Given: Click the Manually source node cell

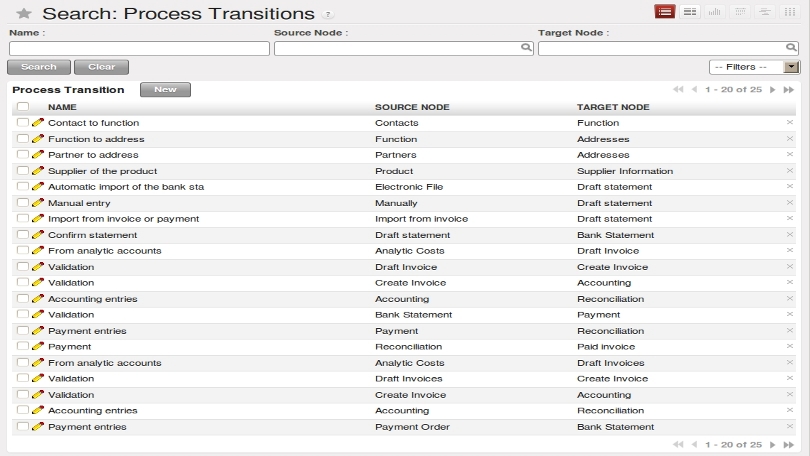Looking at the screenshot, I should coord(396,203).
